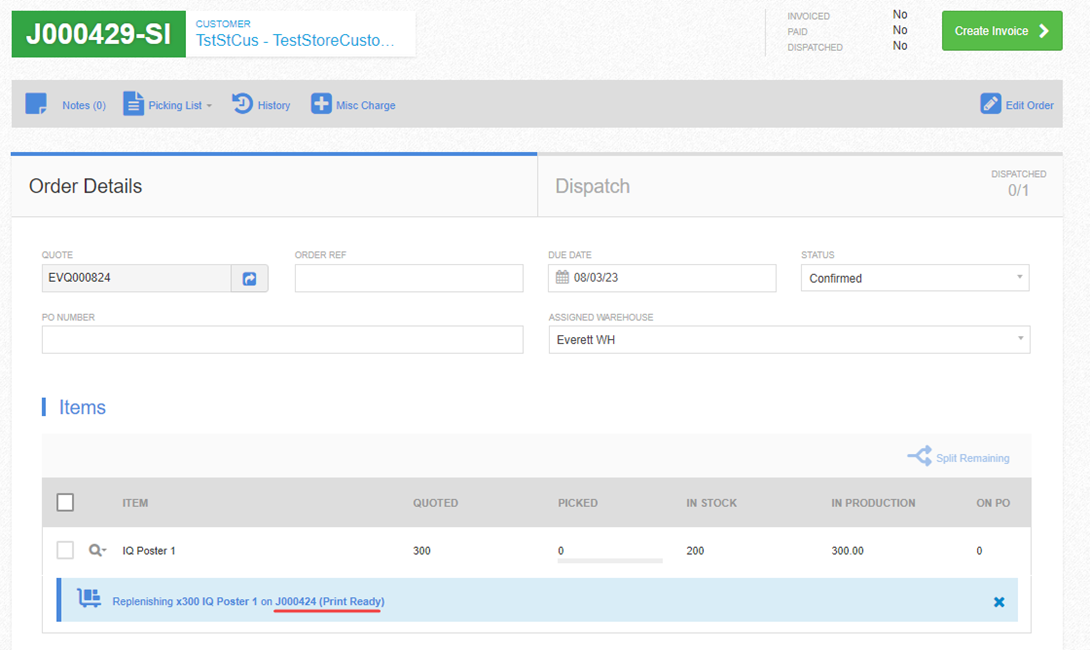Screen dimensions: 1090x650
Task: Click the picked progress bar for IQ Poster 1
Action: tap(610, 560)
